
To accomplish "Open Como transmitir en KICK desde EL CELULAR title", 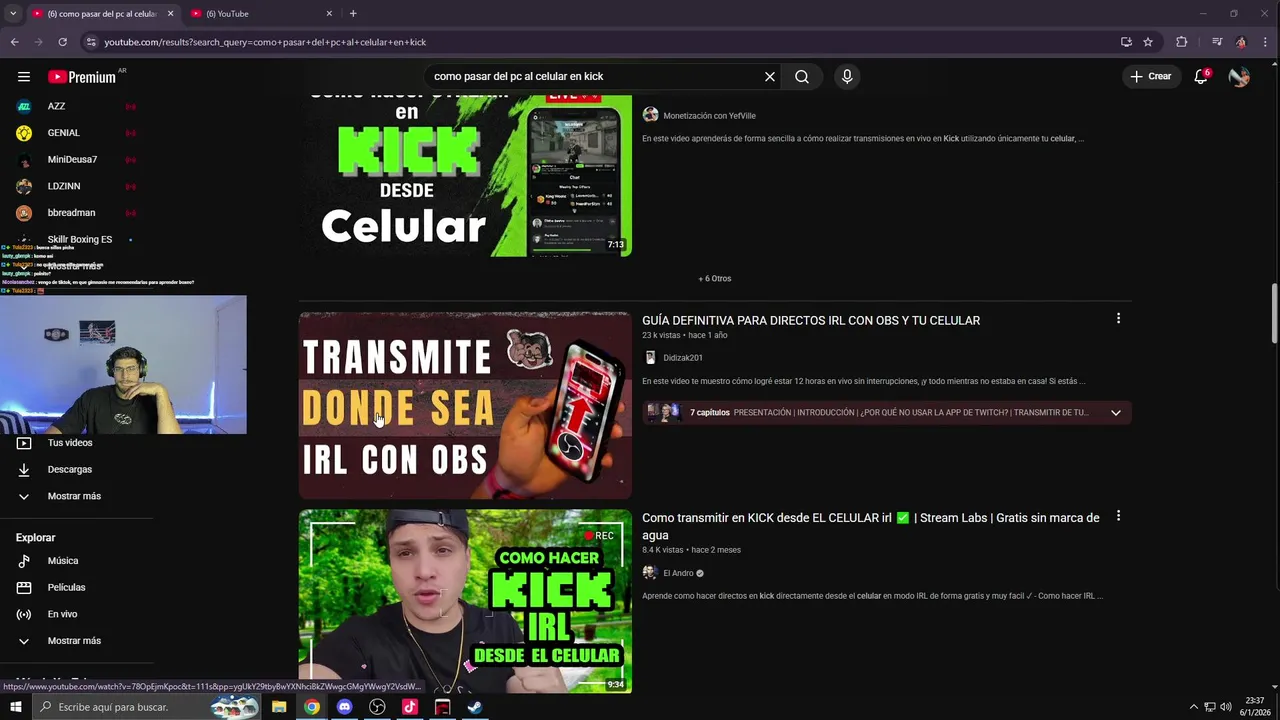I will (x=871, y=526).
